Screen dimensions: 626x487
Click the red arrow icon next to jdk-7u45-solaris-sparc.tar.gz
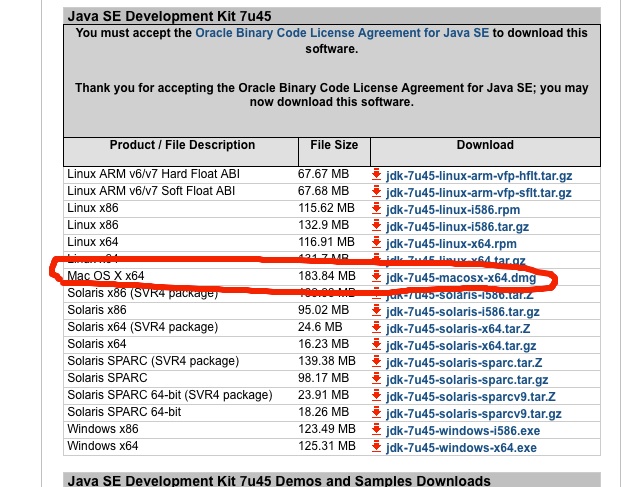[376, 379]
